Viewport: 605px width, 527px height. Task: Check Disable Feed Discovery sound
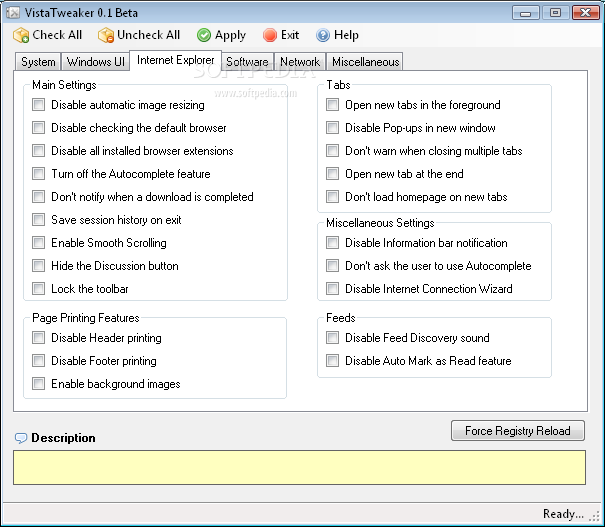pyautogui.click(x=332, y=338)
